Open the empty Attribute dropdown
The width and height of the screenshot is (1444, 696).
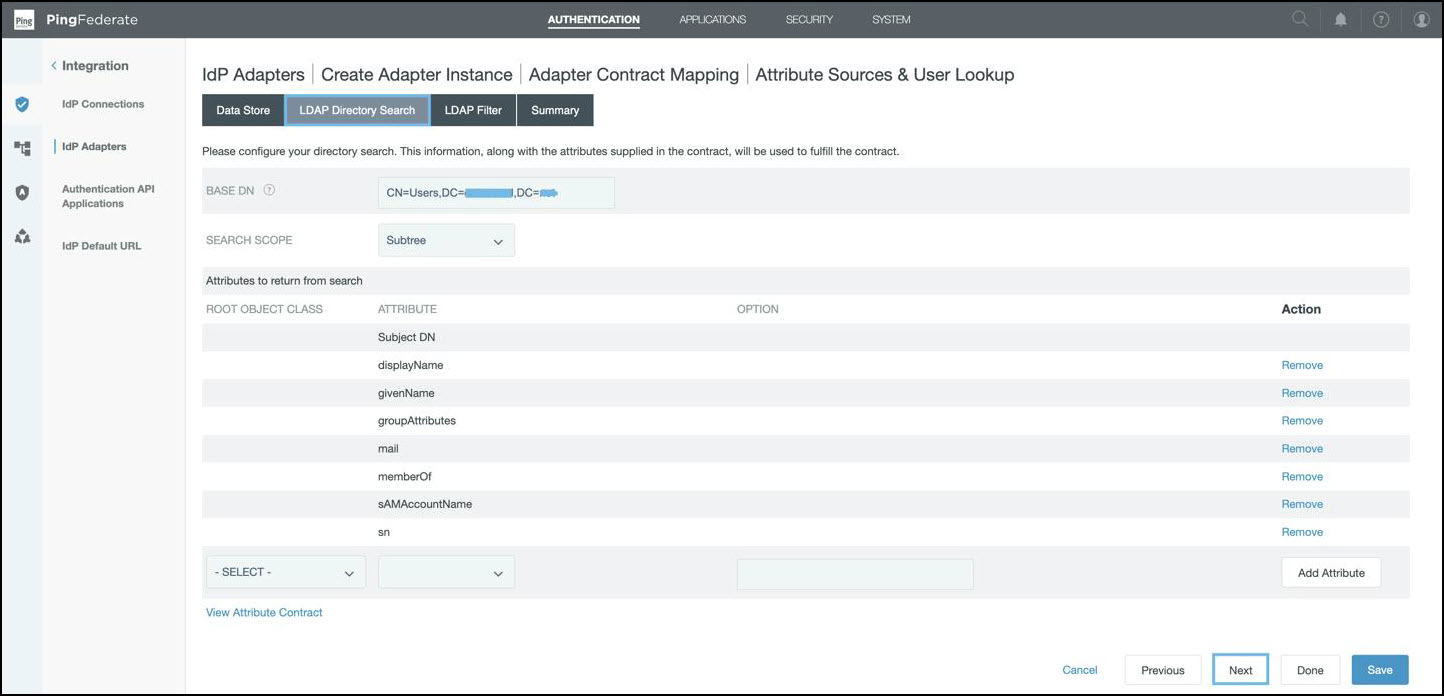[x=446, y=572]
